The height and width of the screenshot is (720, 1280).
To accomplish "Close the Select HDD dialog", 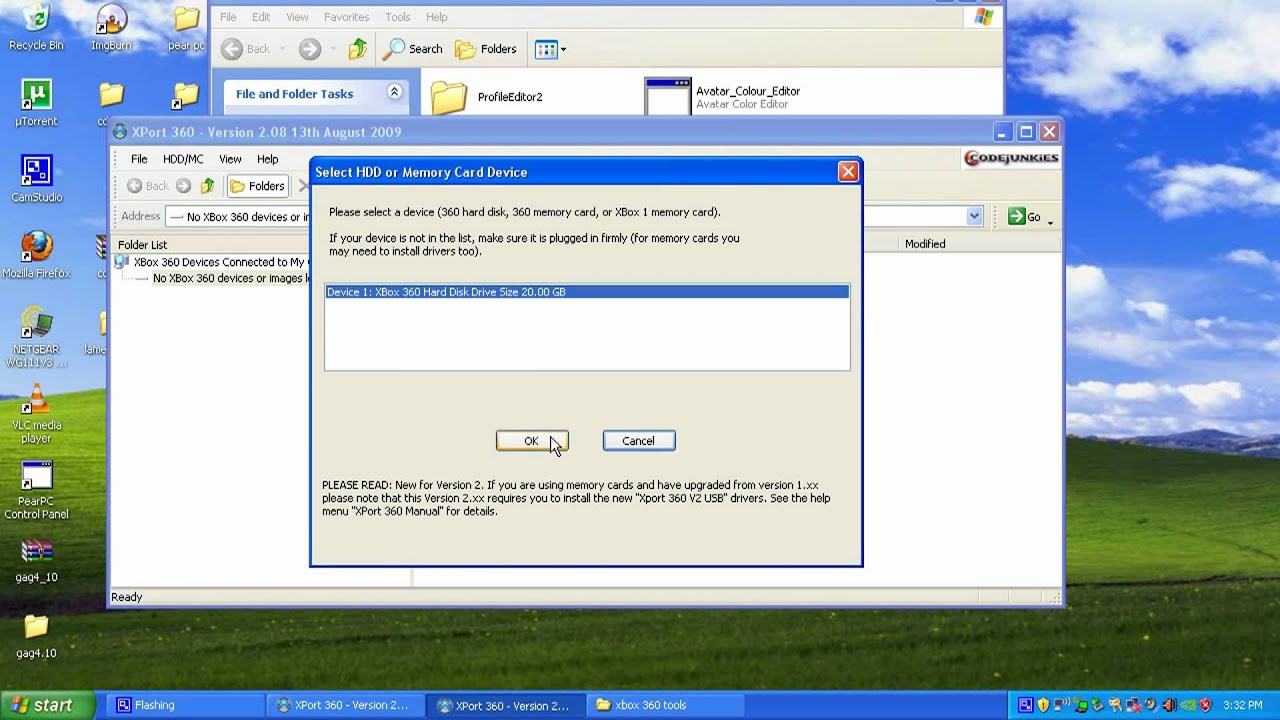I will pyautogui.click(x=848, y=172).
